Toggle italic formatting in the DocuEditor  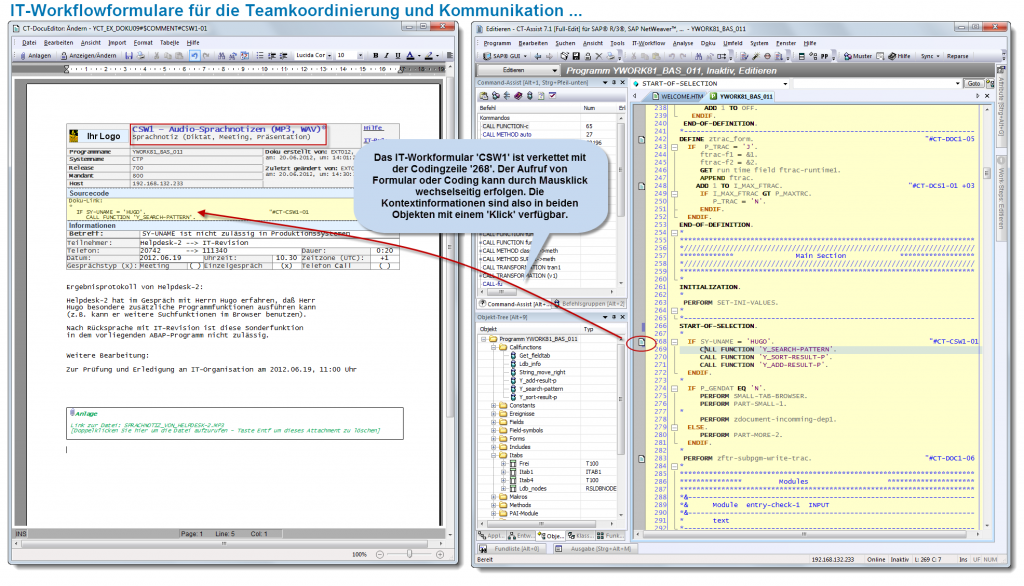click(385, 56)
